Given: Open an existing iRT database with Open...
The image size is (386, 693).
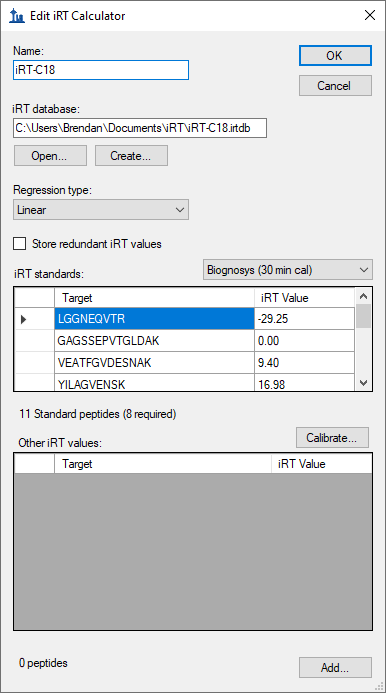Looking at the screenshot, I should 50,156.
